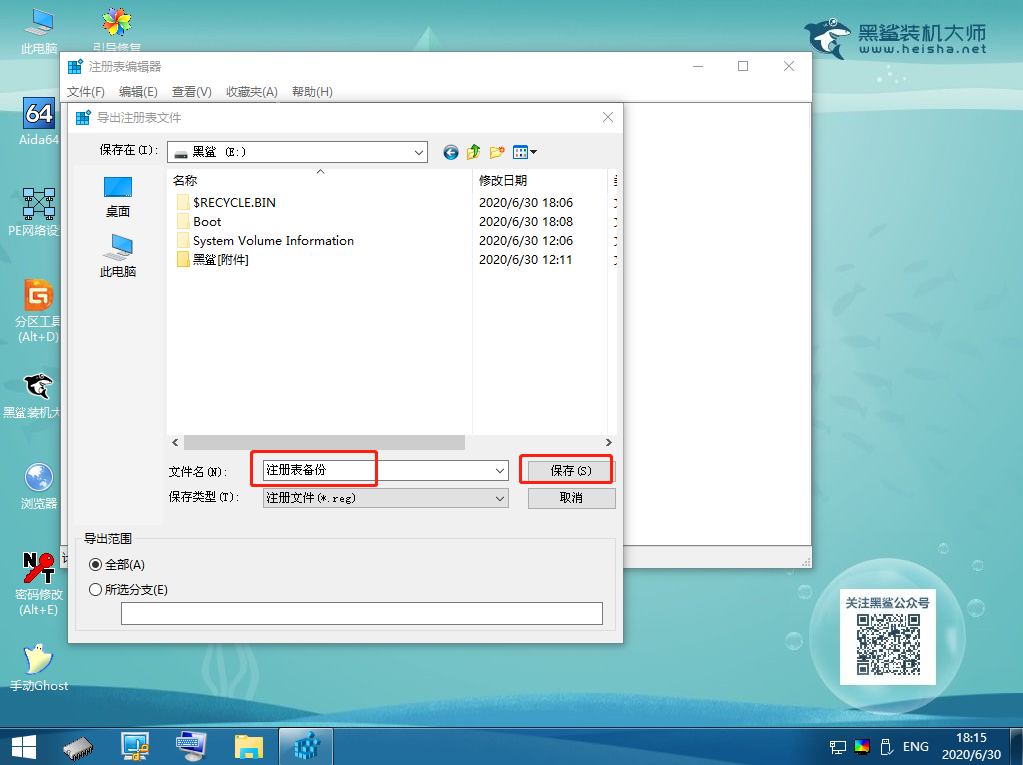
Task: Open the 查看(V) menu in Registry Editor
Action: [x=192, y=92]
